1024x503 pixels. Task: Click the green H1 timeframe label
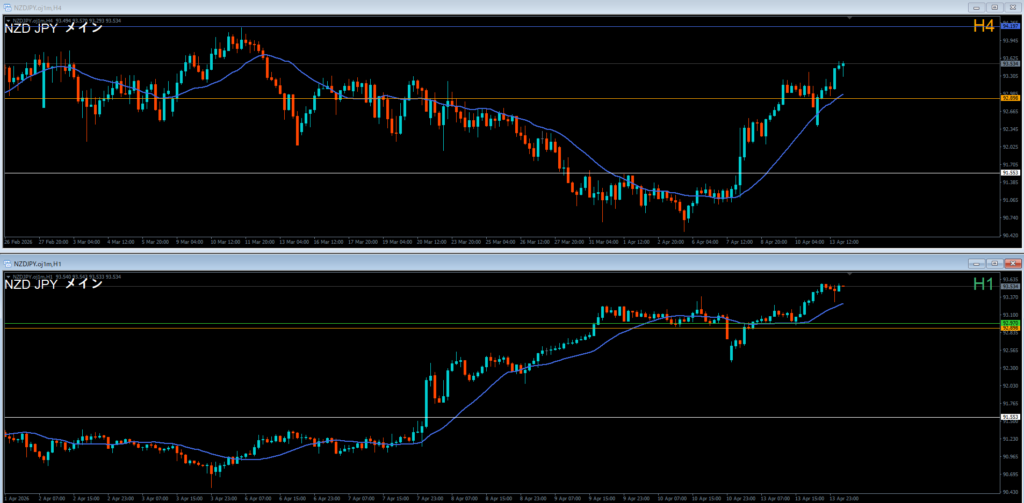click(983, 285)
